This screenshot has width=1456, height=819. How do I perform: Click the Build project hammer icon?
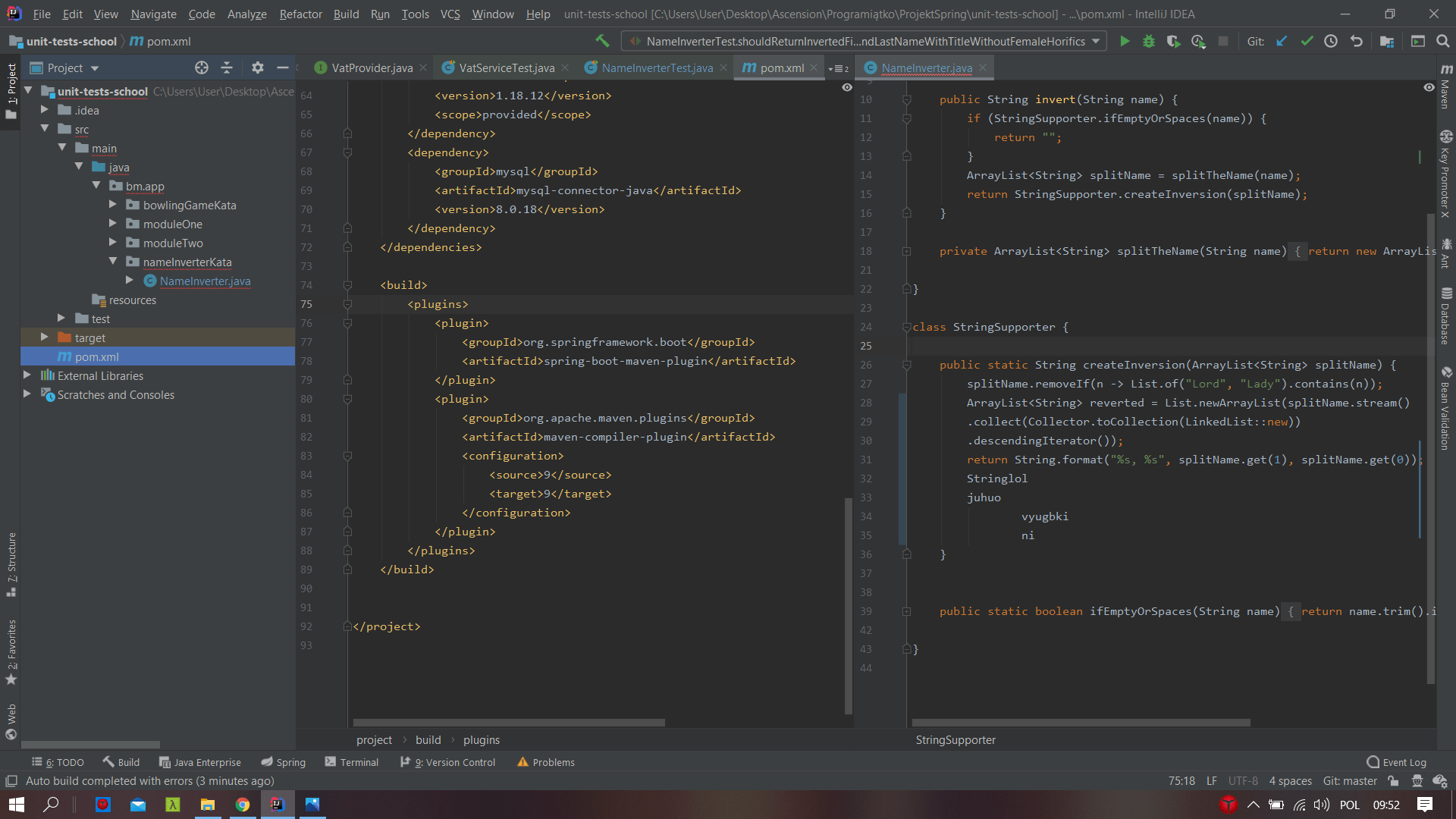tap(602, 42)
